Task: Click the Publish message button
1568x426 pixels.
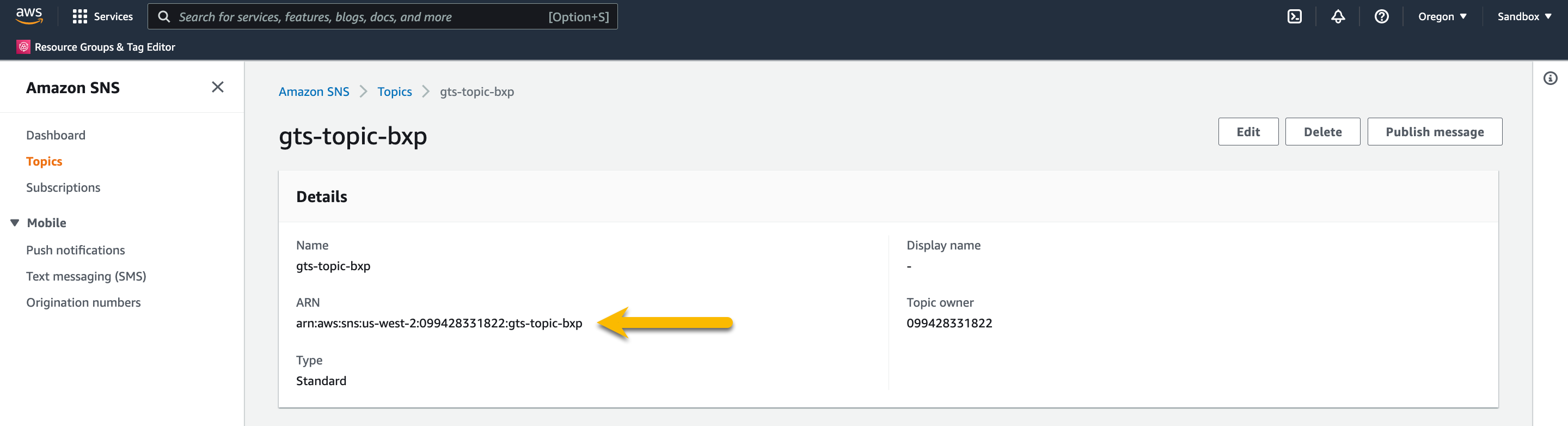Action: 1434,132
